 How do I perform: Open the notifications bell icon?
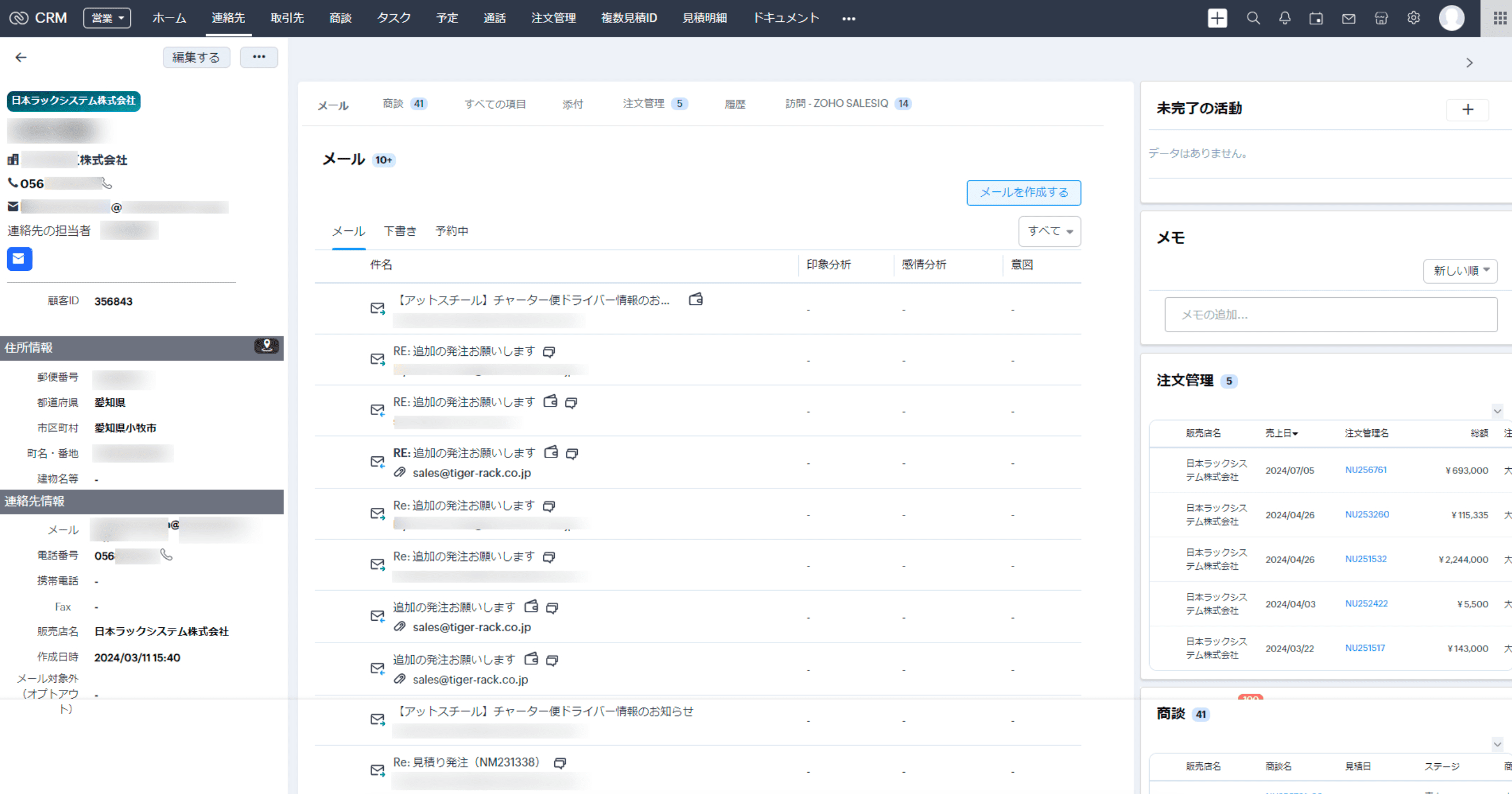tap(1285, 18)
